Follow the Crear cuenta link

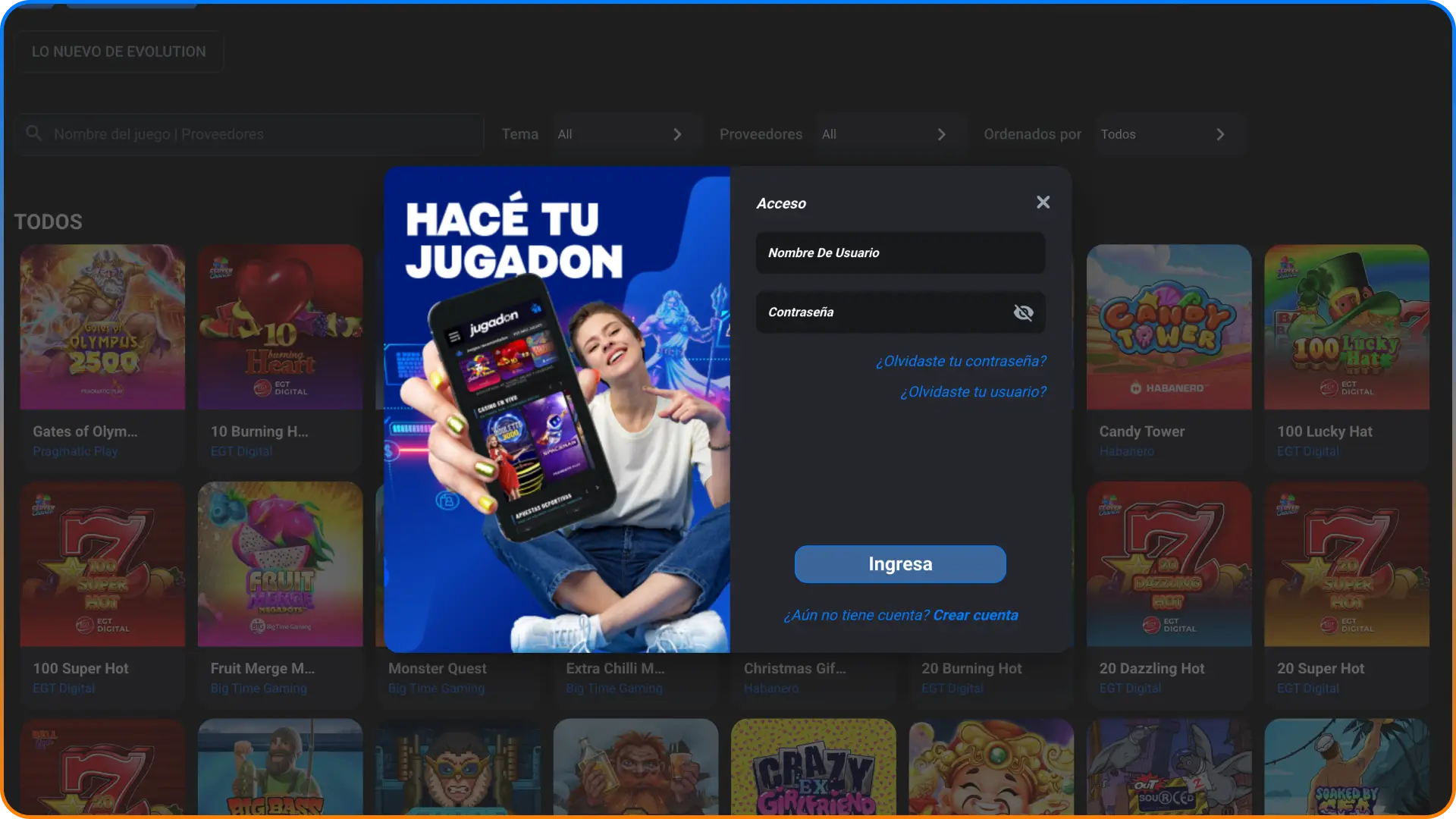(x=975, y=616)
